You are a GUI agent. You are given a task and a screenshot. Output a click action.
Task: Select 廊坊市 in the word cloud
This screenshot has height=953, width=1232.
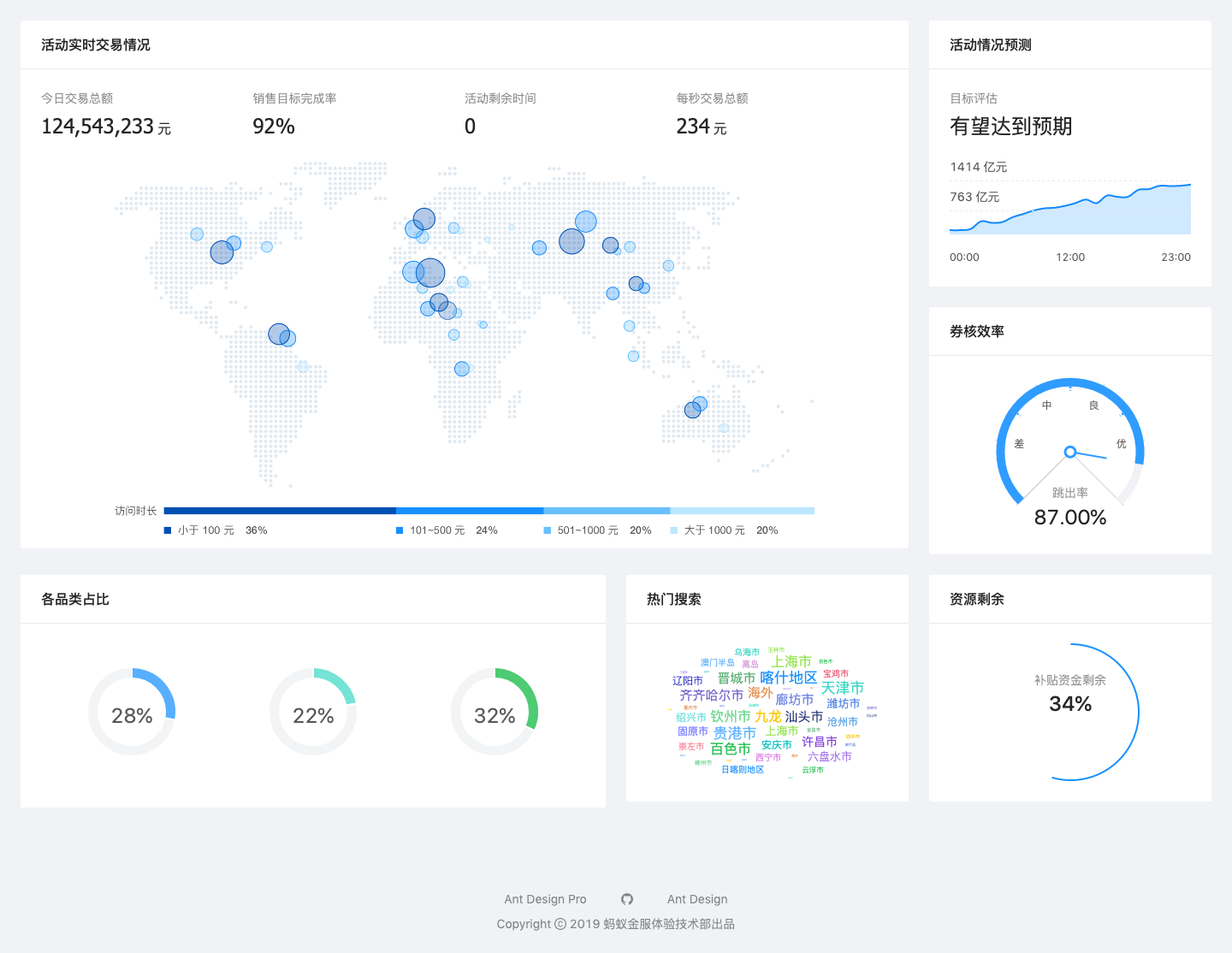coord(794,699)
